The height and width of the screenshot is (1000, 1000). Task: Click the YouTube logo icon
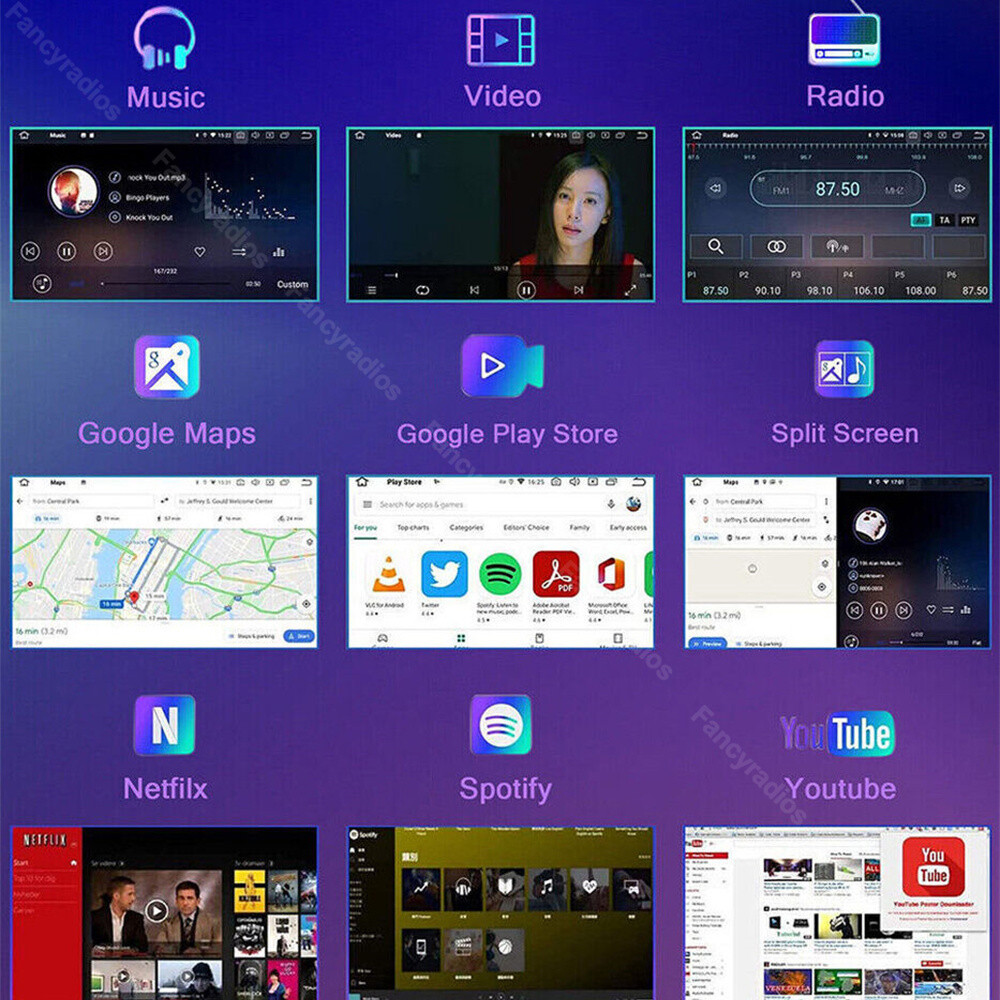coord(837,733)
